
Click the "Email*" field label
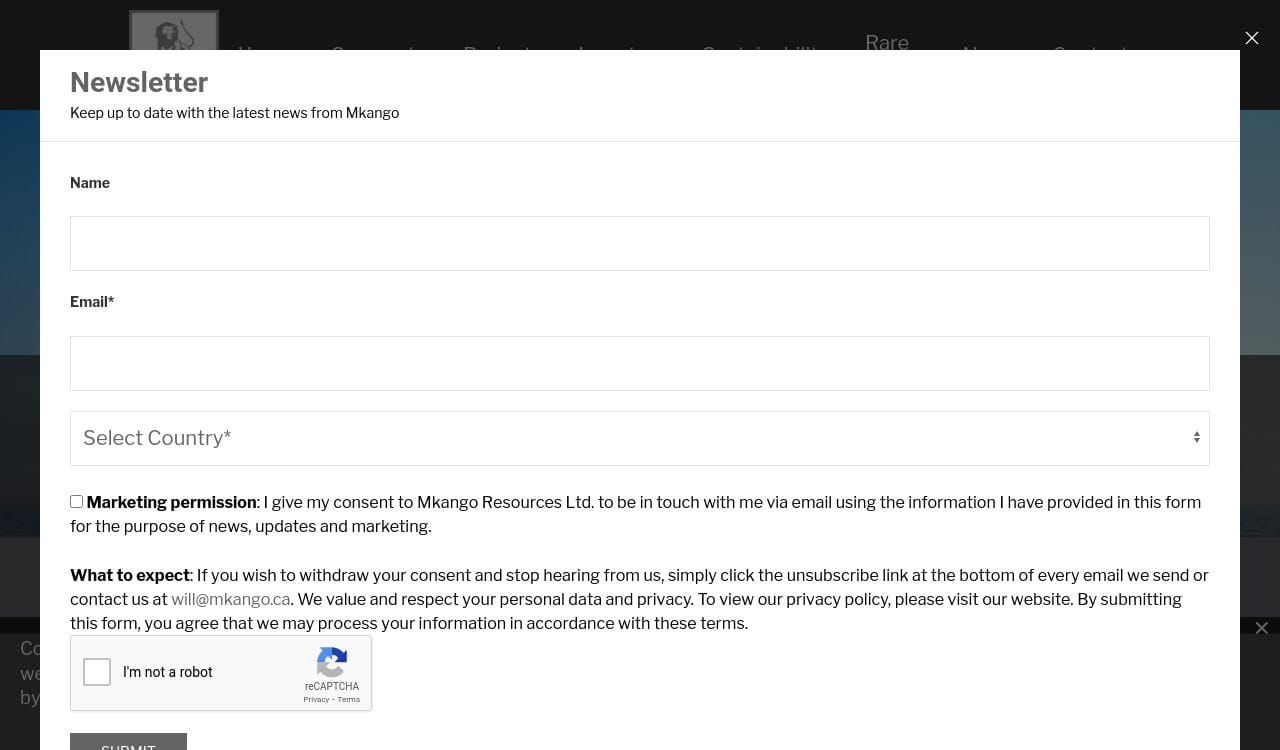tap(92, 302)
